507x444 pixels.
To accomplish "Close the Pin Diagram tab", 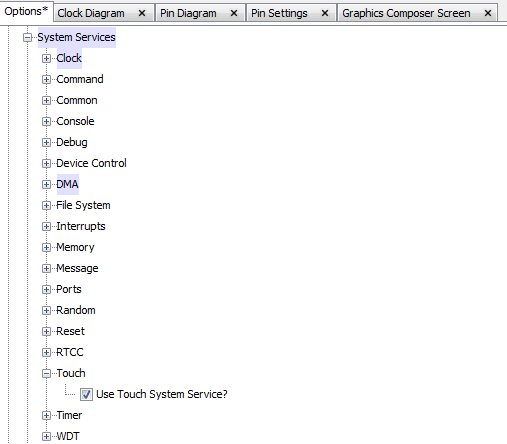I will coord(234,13).
